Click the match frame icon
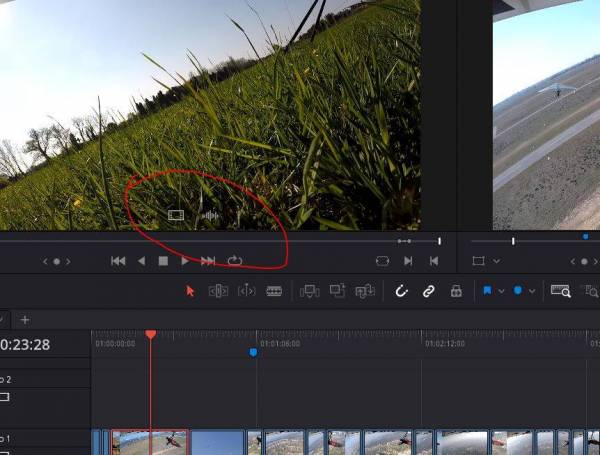This screenshot has height=455, width=600. tap(383, 261)
